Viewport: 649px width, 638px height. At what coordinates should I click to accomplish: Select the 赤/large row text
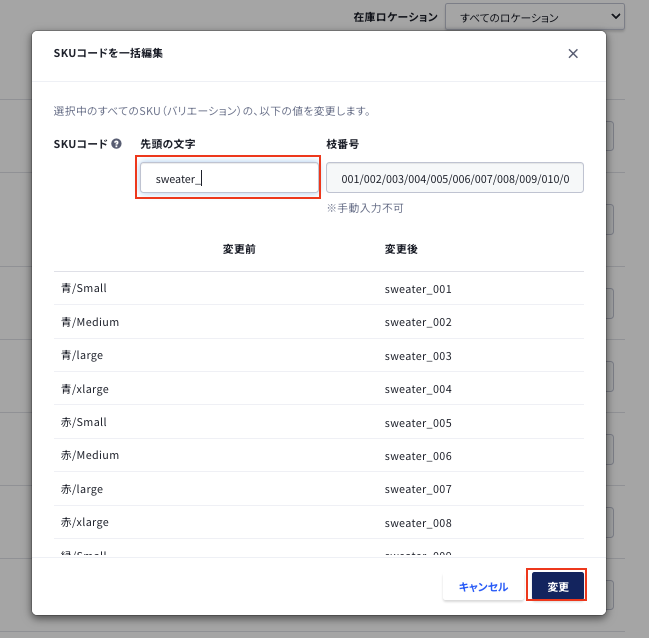[82, 489]
